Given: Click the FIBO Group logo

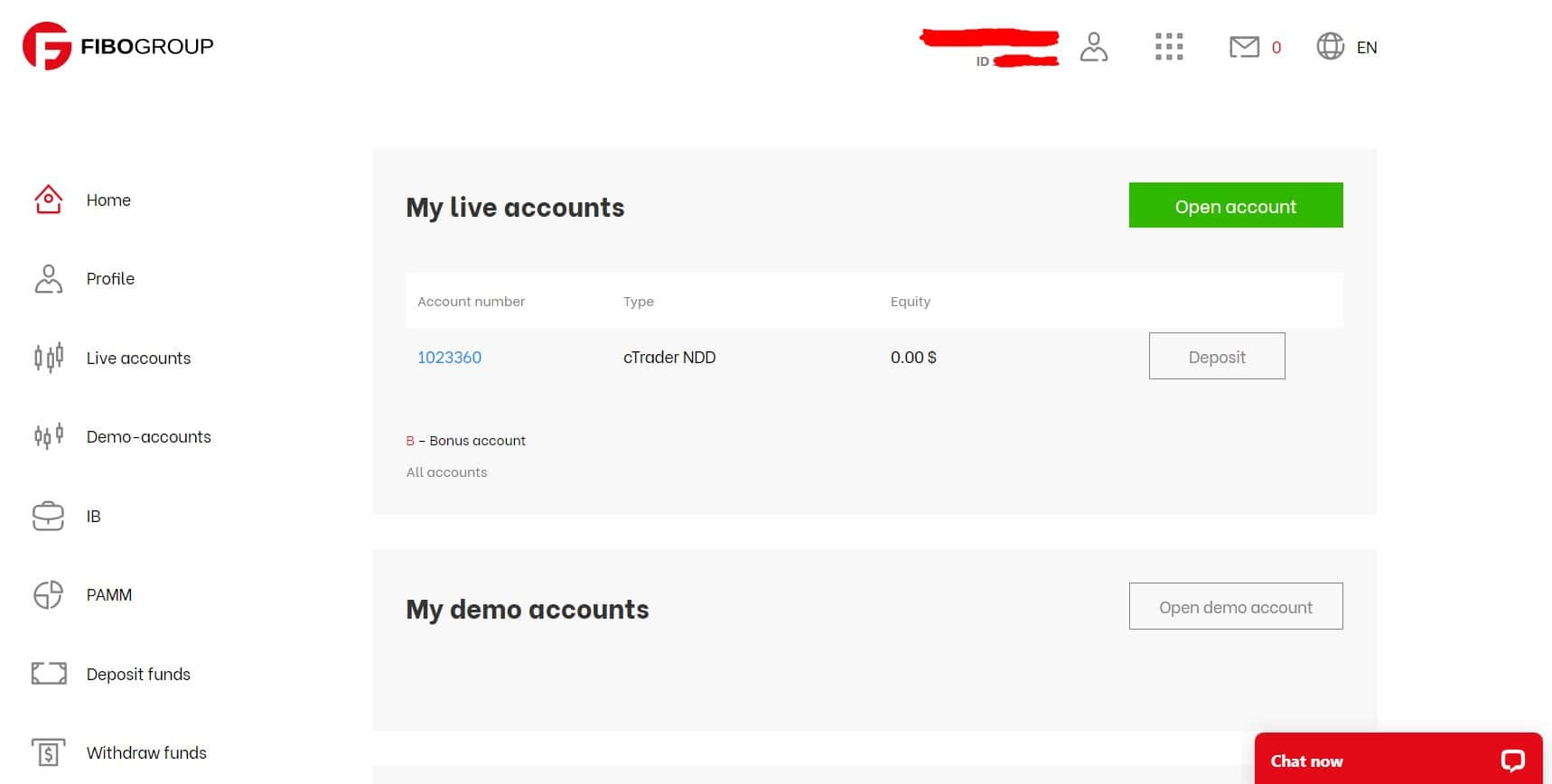Looking at the screenshot, I should pyautogui.click(x=118, y=46).
